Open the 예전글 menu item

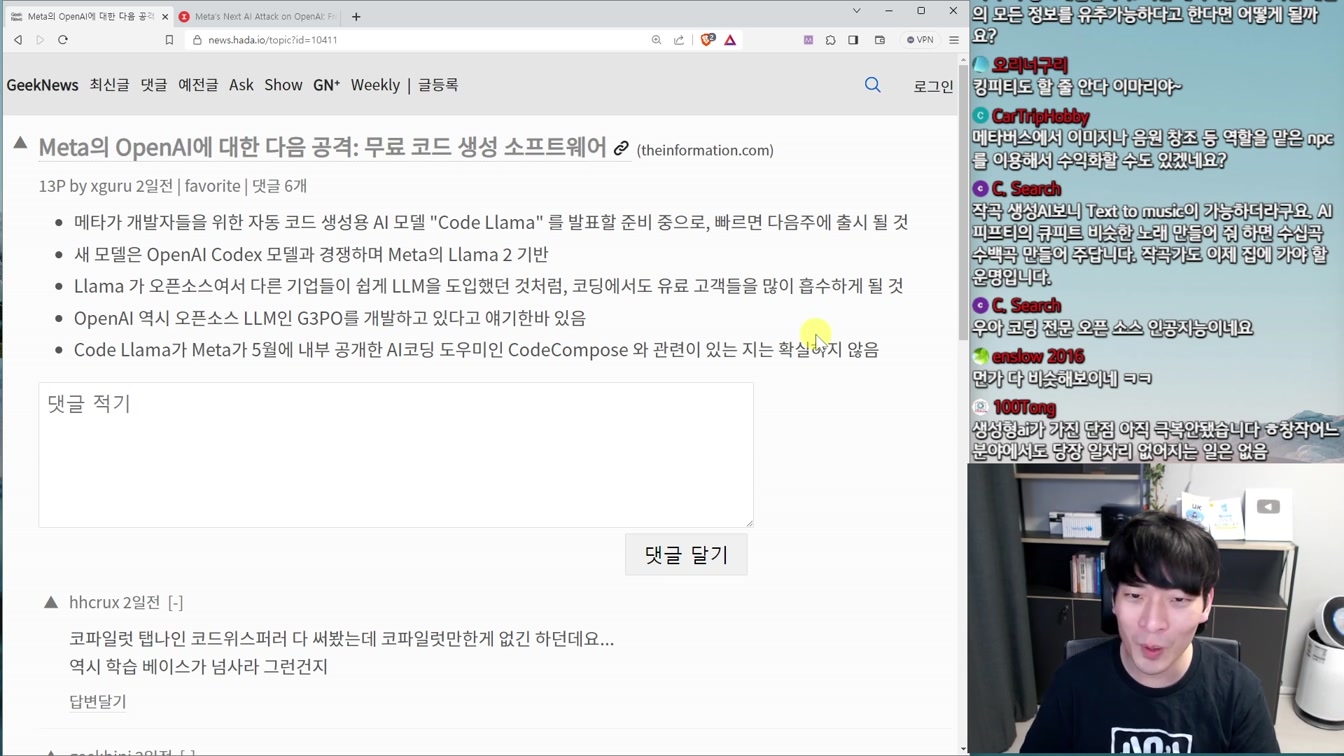coord(198,85)
